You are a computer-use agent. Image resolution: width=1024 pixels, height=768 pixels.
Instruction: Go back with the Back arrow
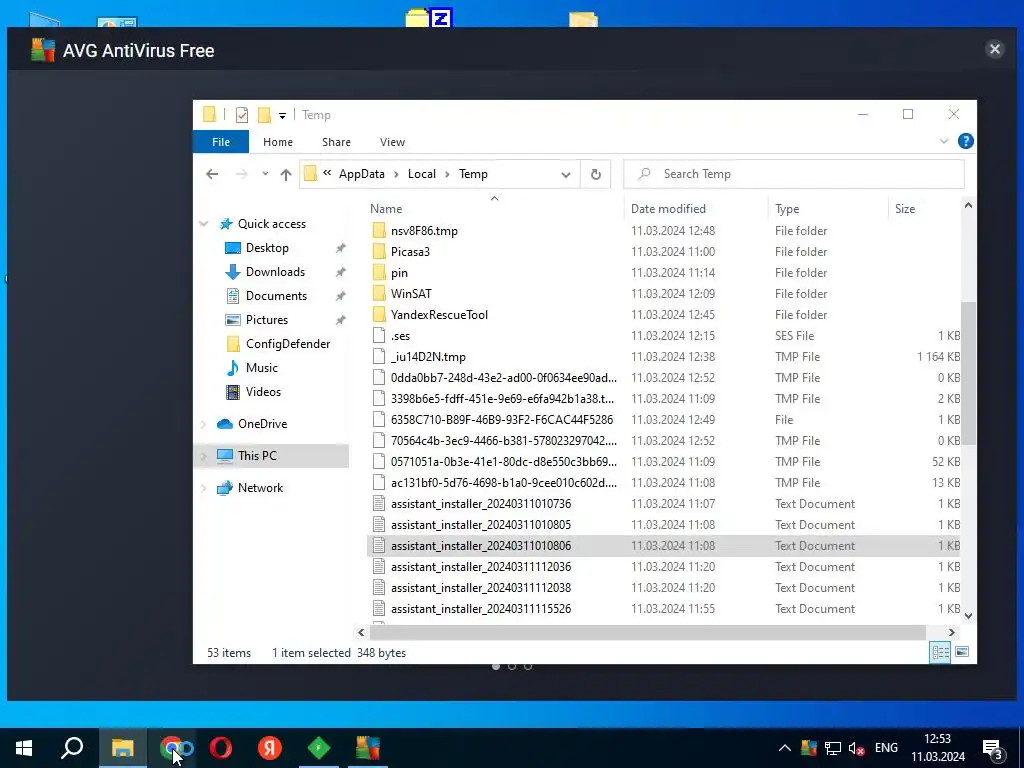212,174
